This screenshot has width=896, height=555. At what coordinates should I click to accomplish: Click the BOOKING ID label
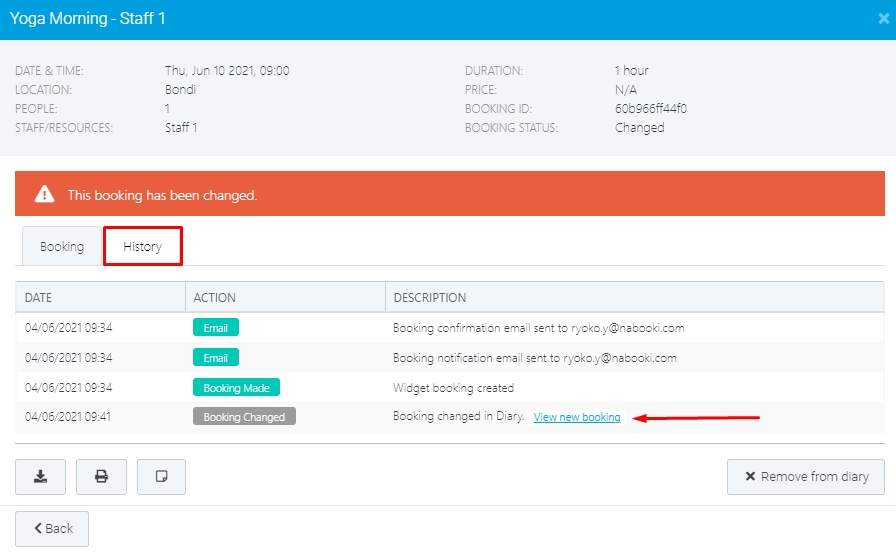pyautogui.click(x=498, y=109)
